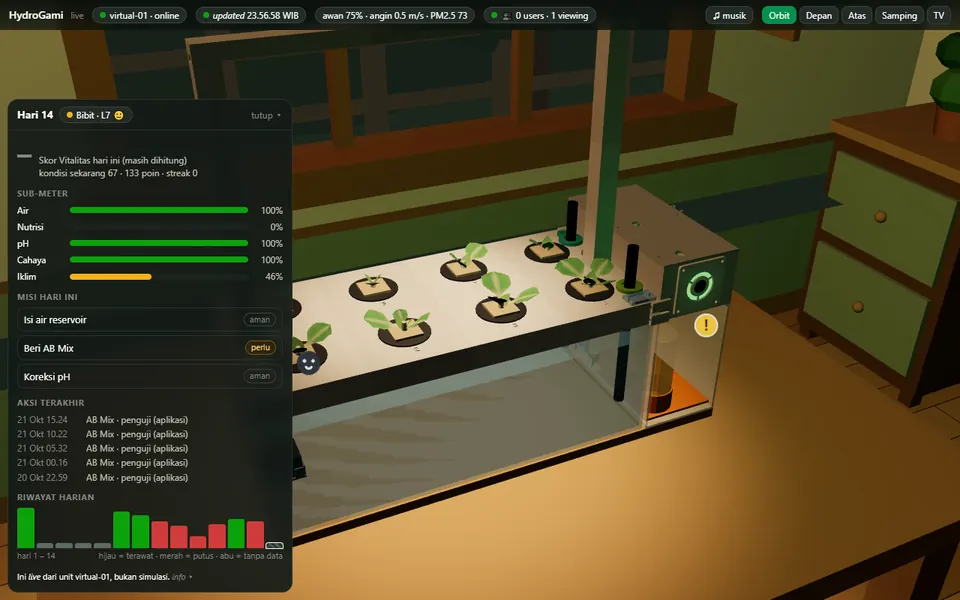Click the Cahaya sub-meter bar
The image size is (960, 600).
coord(159,260)
